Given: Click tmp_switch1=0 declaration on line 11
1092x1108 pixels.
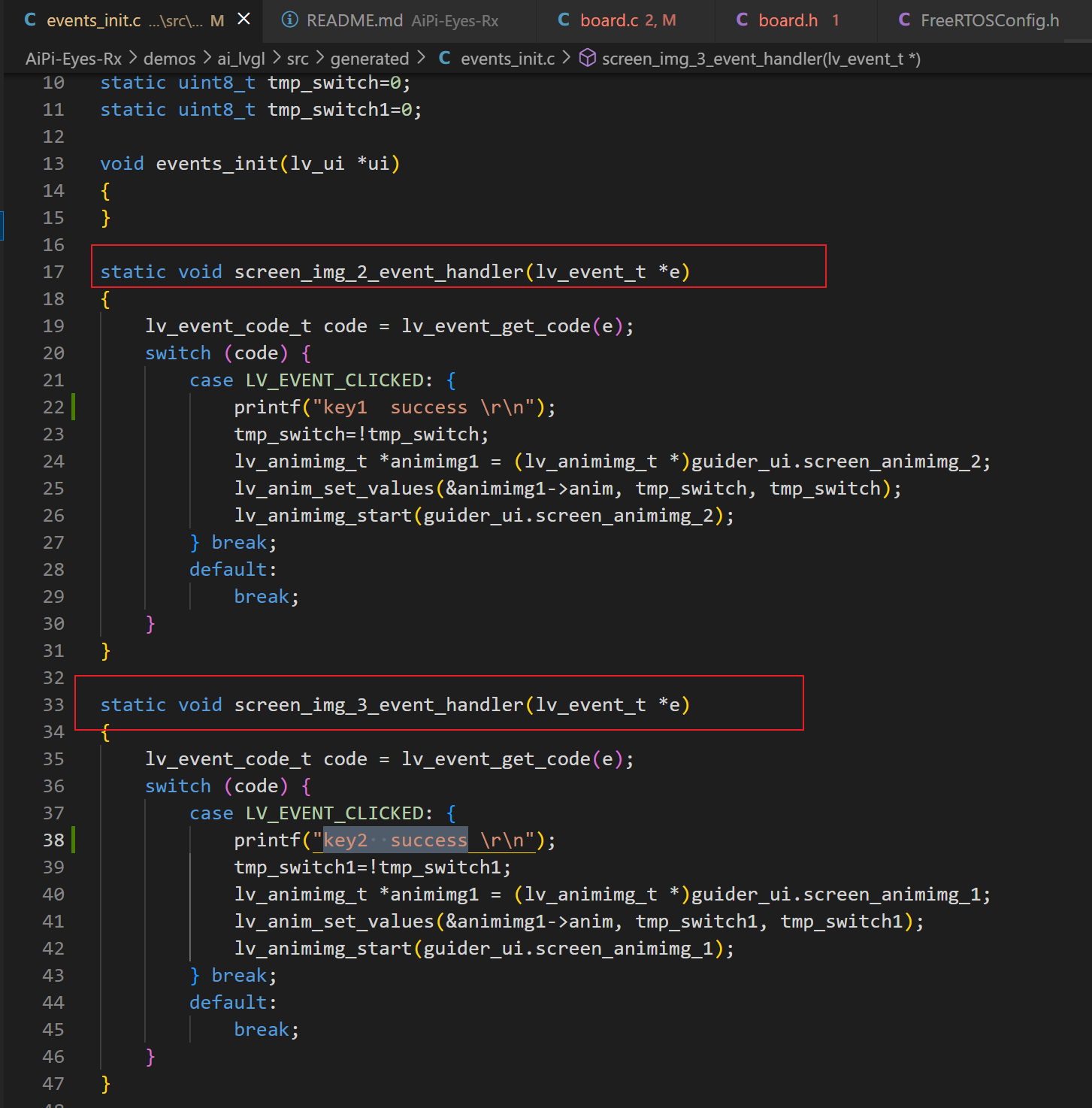Looking at the screenshot, I should click(x=345, y=110).
